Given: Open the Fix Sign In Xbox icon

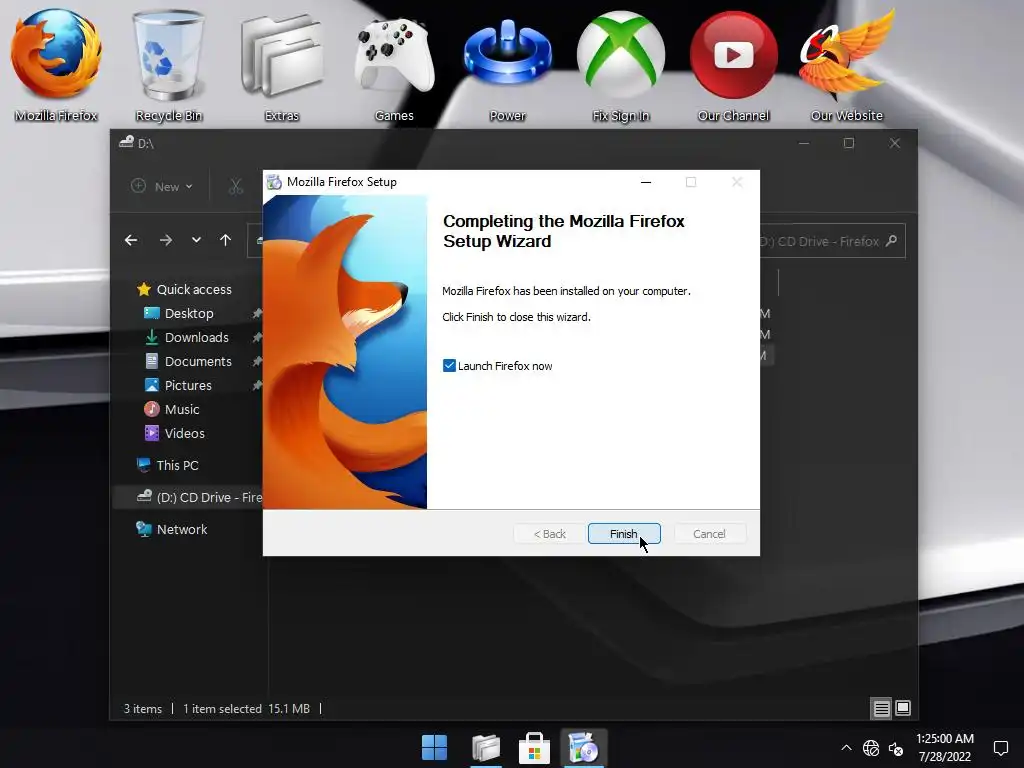Looking at the screenshot, I should click(x=620, y=65).
